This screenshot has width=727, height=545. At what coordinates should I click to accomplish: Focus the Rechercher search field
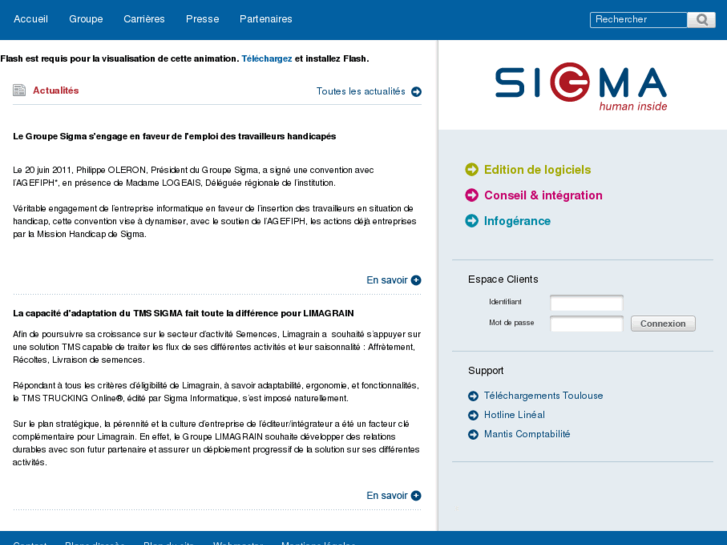[x=638, y=20]
